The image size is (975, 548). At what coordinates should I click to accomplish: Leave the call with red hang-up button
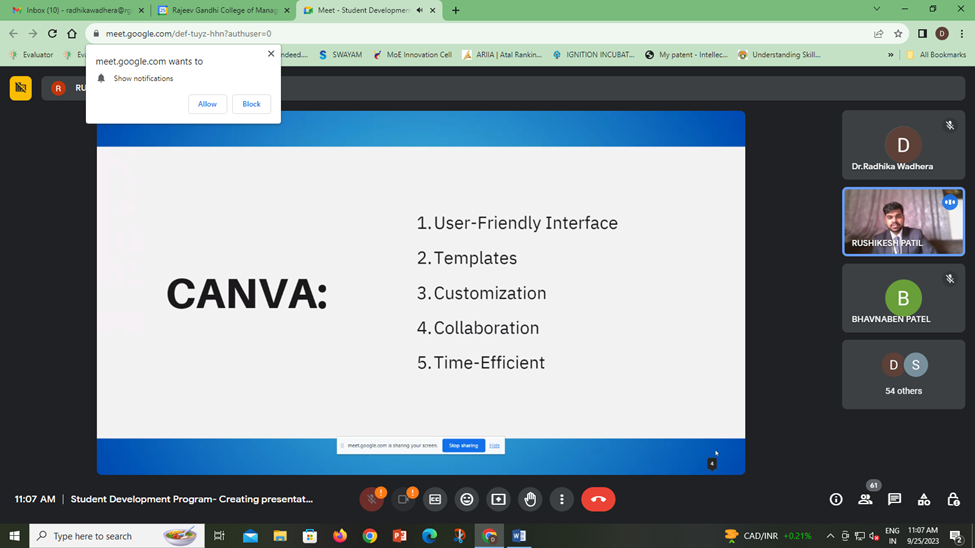coord(598,499)
